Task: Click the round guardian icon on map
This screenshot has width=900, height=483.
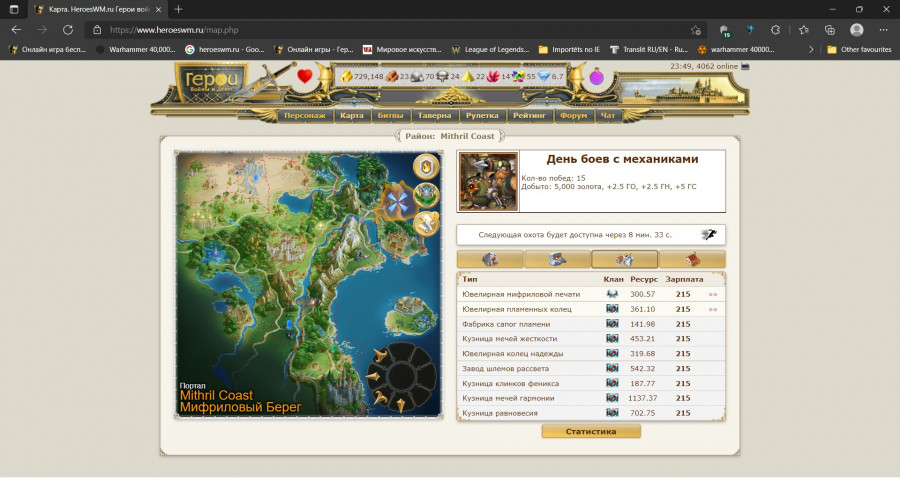Action: point(426,195)
